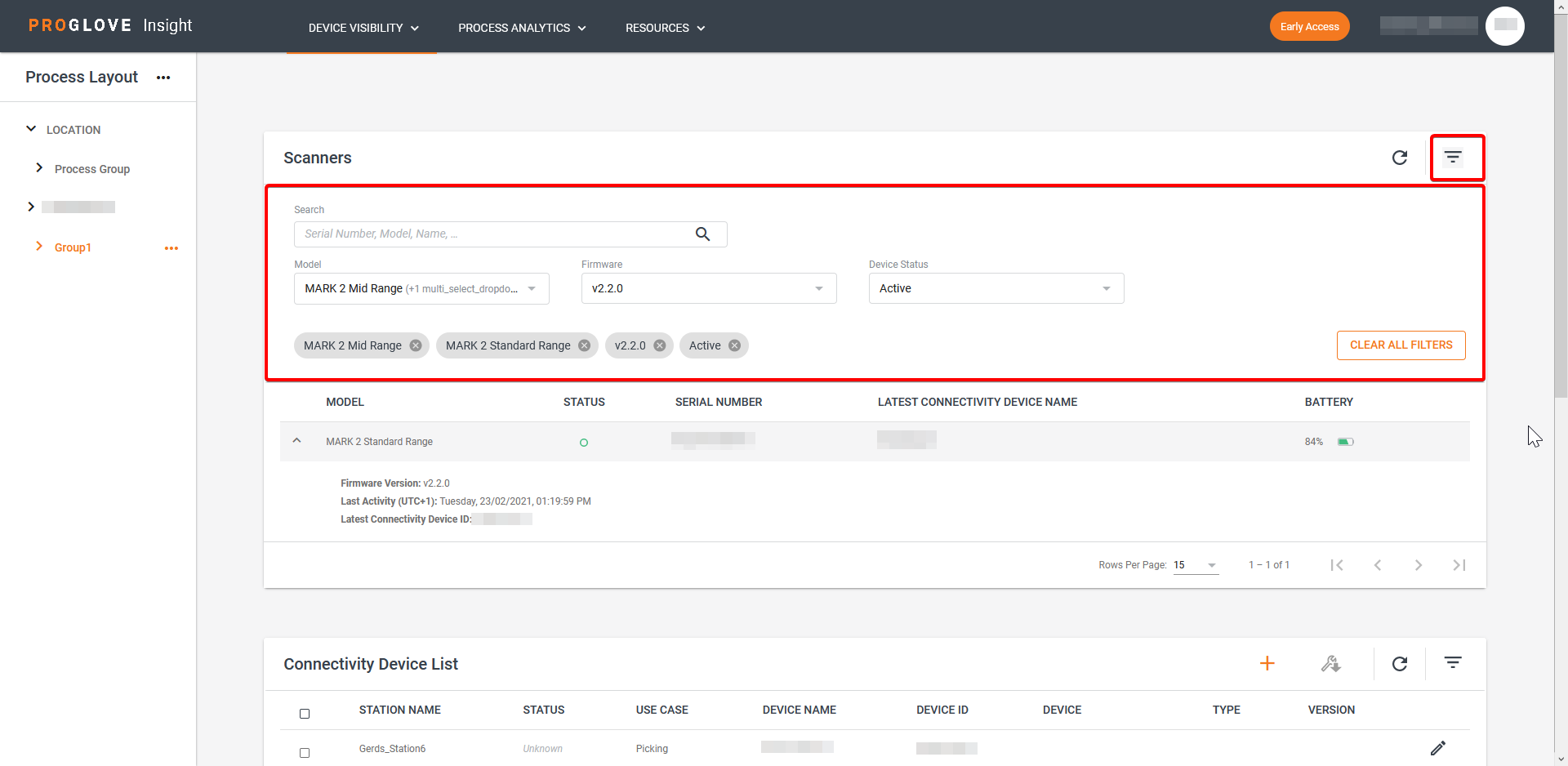The height and width of the screenshot is (766, 1568).
Task: Click the Early Access button
Action: (x=1309, y=26)
